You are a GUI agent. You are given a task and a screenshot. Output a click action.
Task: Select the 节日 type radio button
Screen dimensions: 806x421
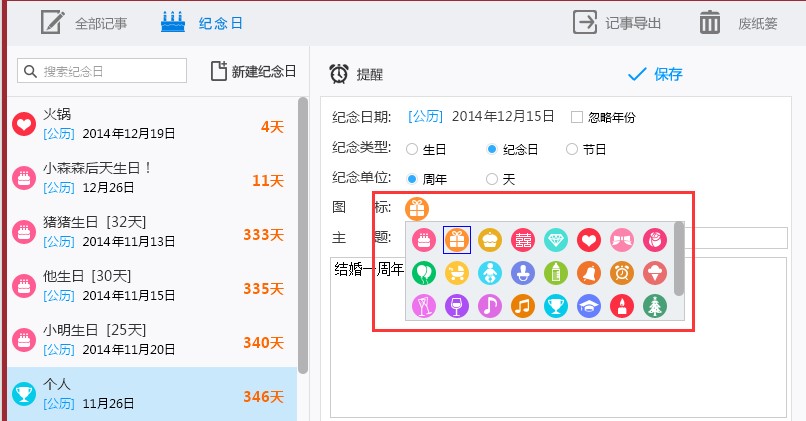(x=572, y=149)
